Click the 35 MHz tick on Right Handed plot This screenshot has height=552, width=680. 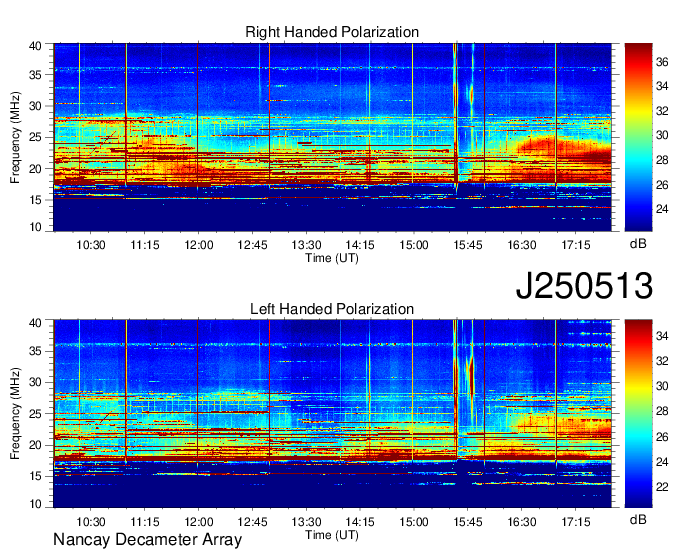coord(35,75)
